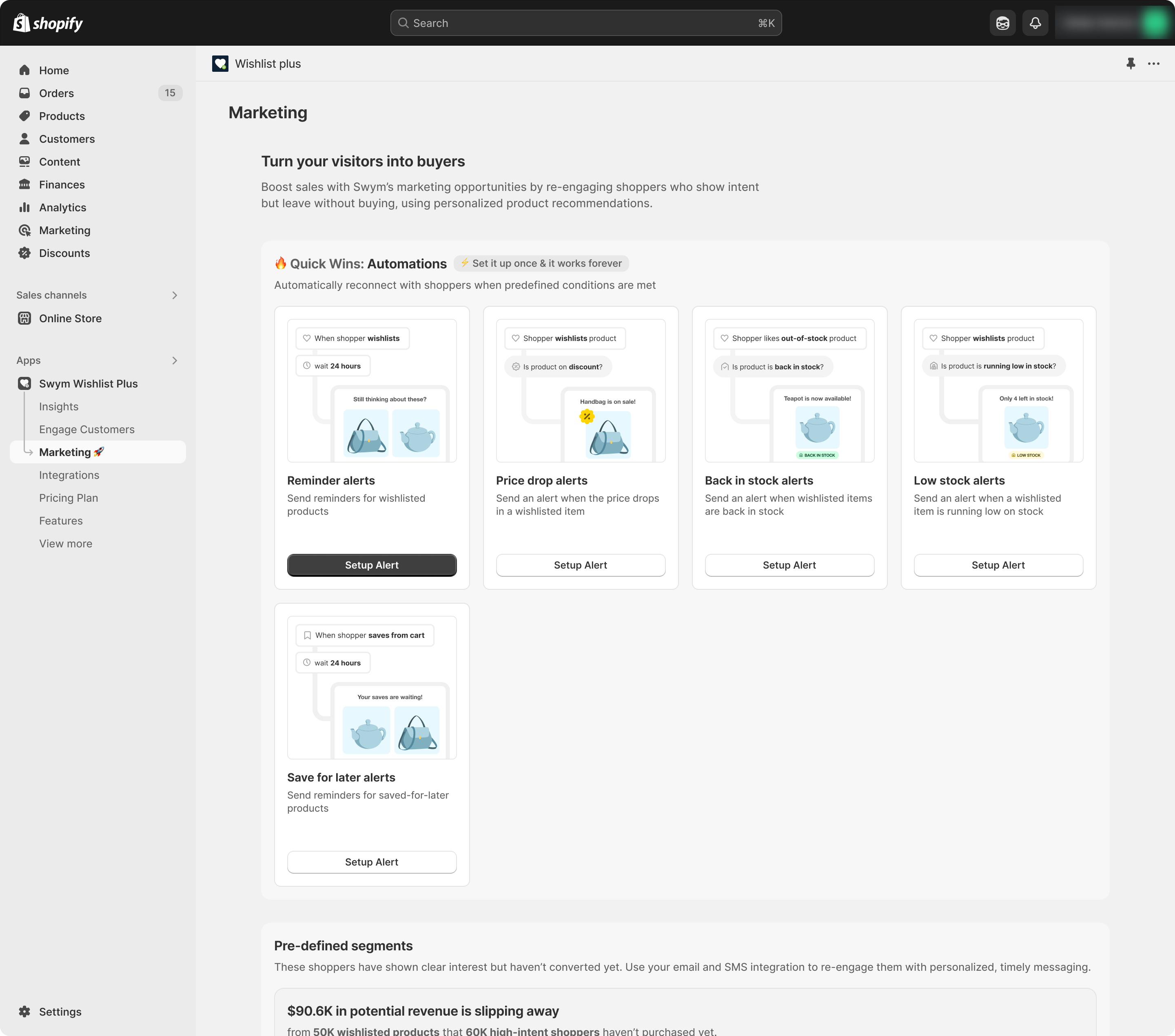Click the Home icon in the sidebar
This screenshot has height=1036, width=1175.
25,70
